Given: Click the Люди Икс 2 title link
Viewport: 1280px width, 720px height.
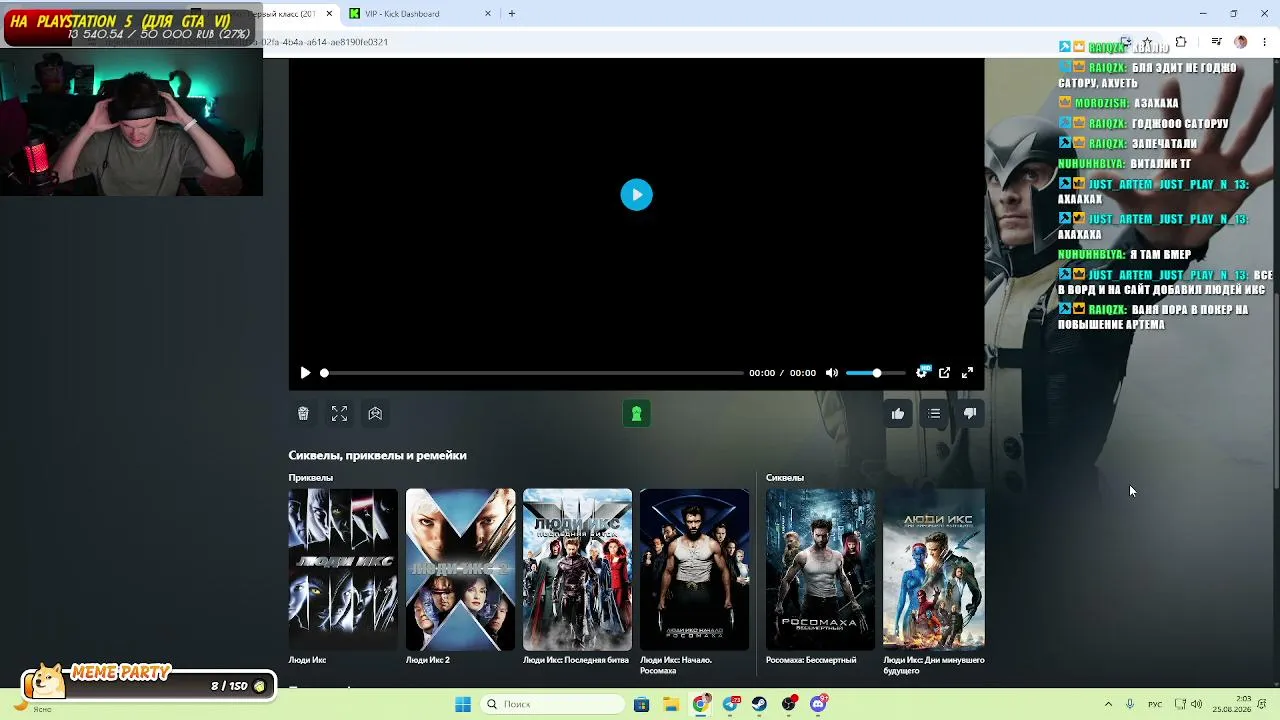Looking at the screenshot, I should coord(428,660).
